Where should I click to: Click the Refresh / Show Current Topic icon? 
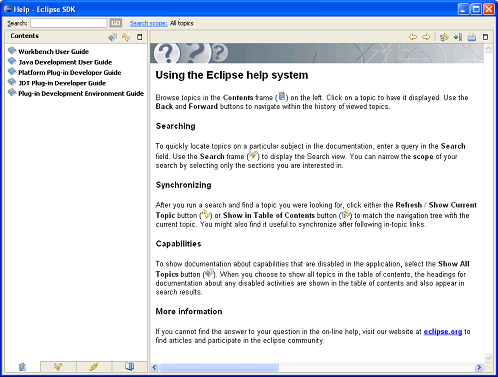[x=126, y=37]
